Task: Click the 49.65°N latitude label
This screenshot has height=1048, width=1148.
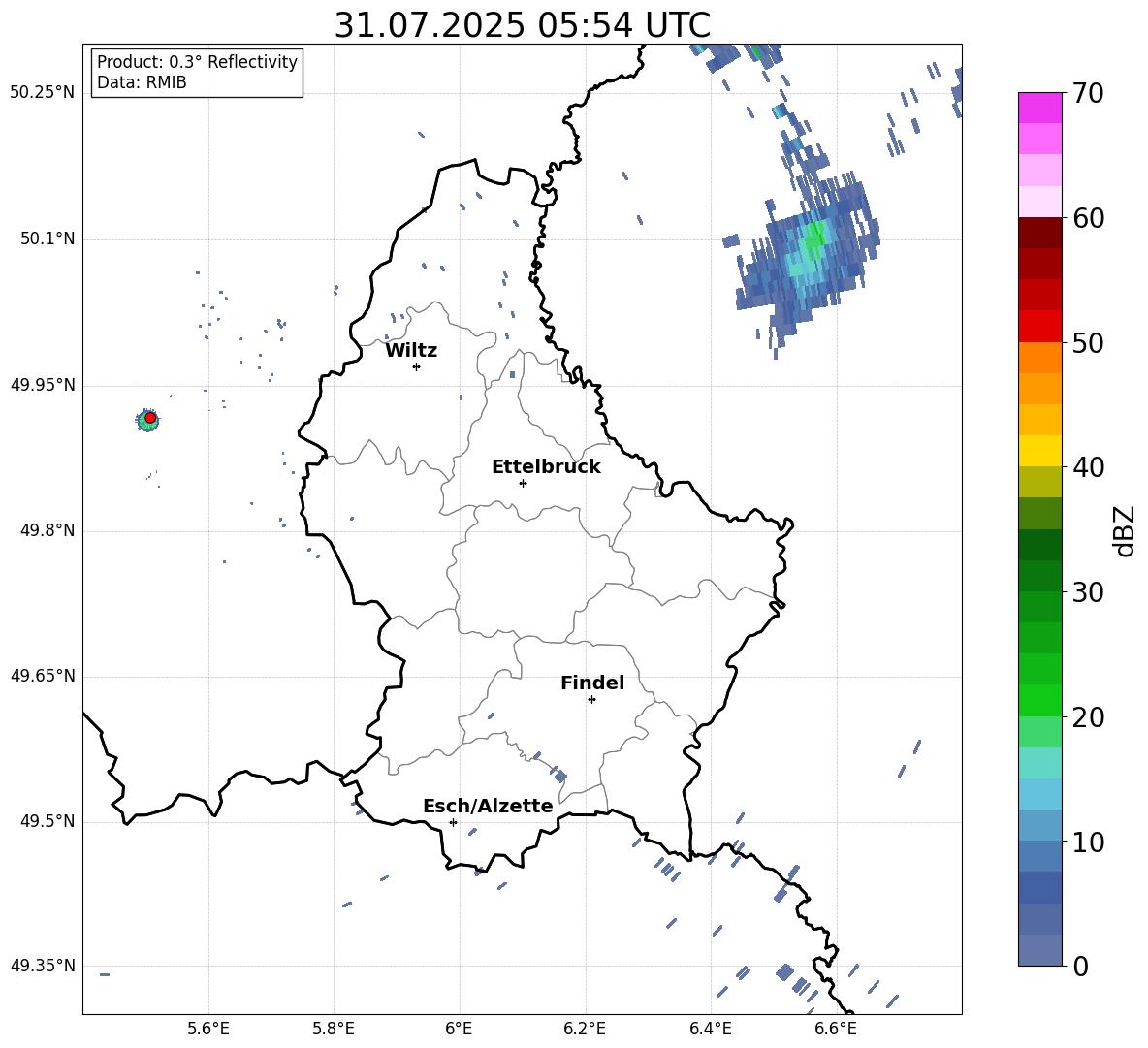Action: (43, 676)
